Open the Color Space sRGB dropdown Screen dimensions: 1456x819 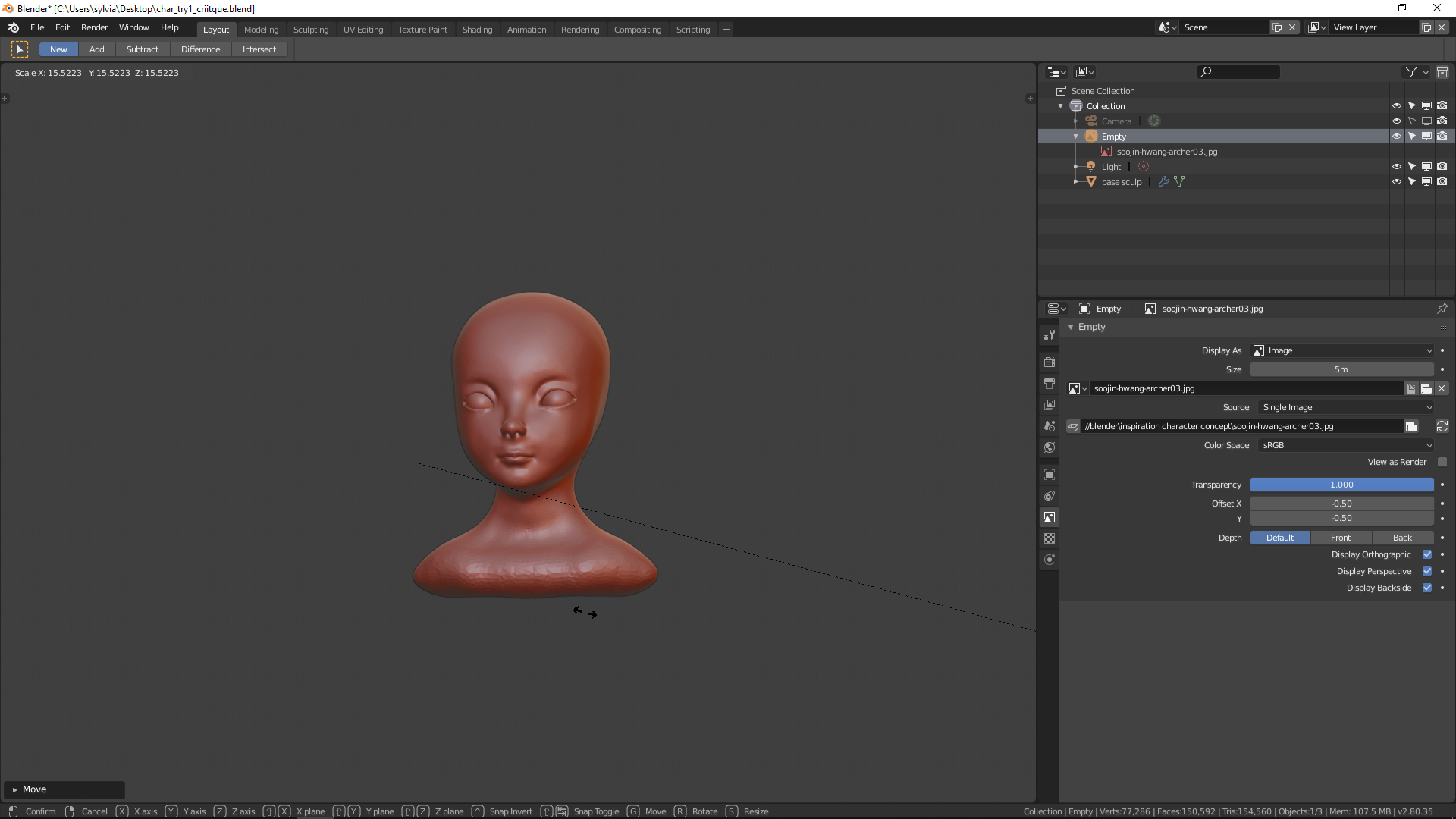(x=1345, y=445)
